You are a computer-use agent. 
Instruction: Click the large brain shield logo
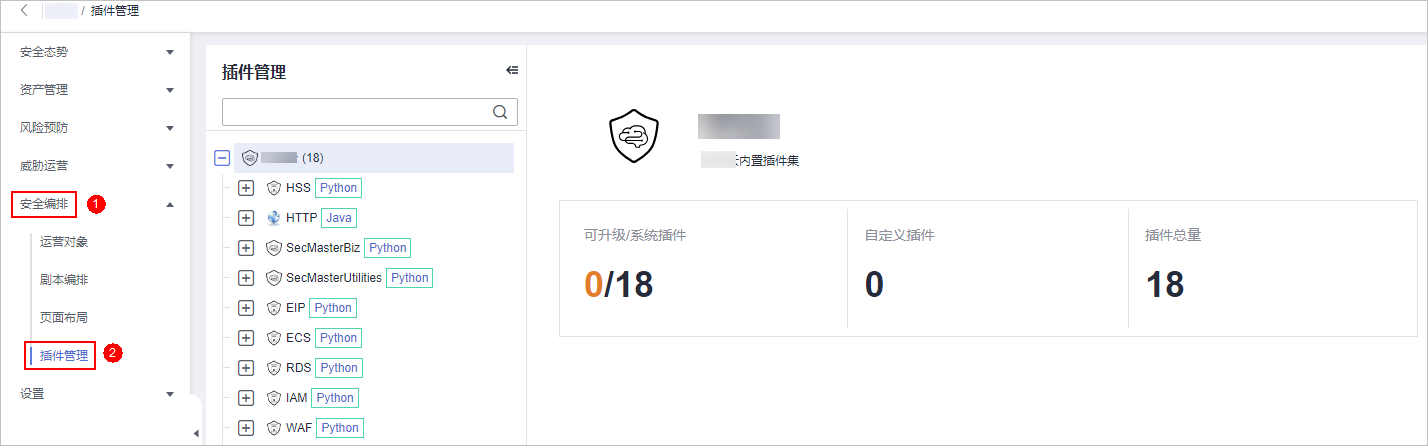pyautogui.click(x=635, y=137)
